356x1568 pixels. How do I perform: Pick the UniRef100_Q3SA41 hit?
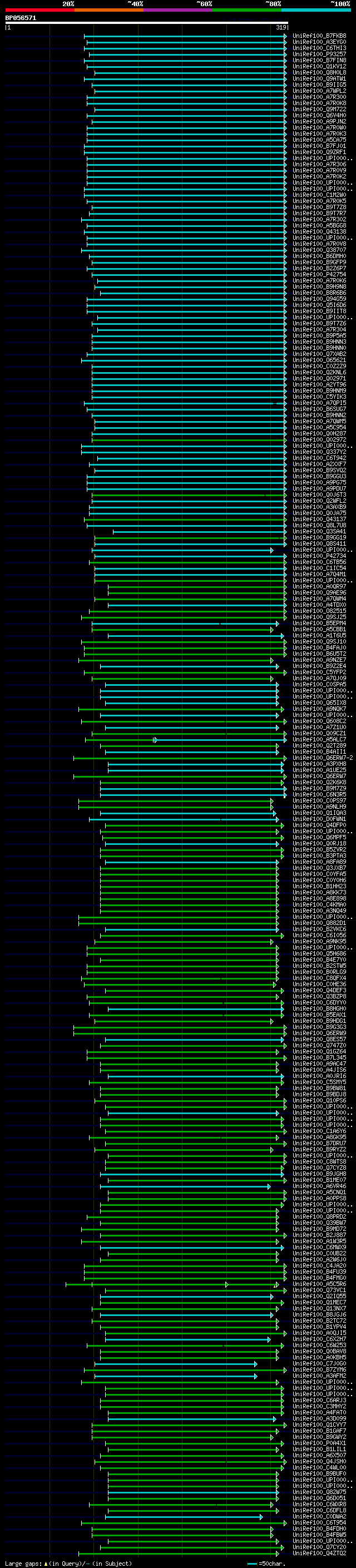pyautogui.click(x=319, y=532)
